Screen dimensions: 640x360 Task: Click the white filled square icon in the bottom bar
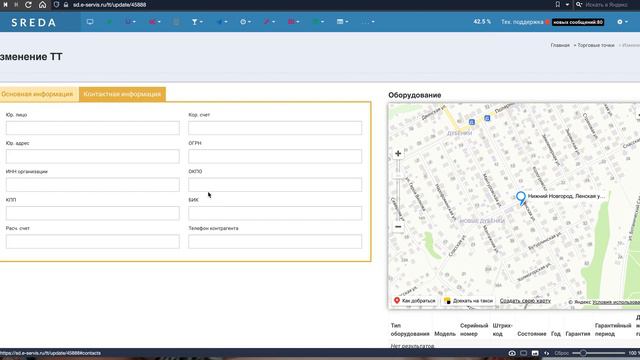[535, 353]
